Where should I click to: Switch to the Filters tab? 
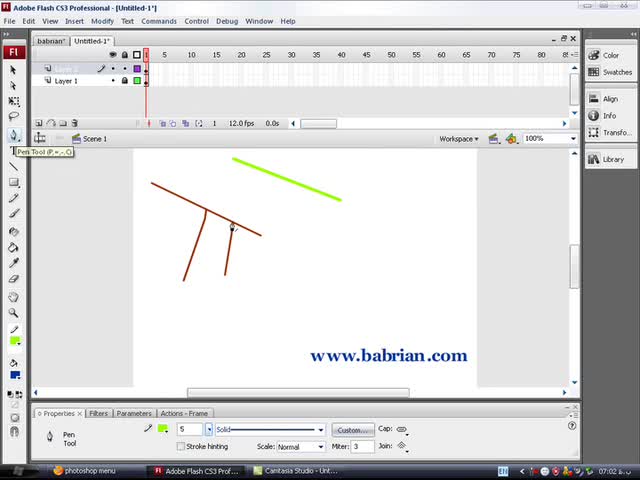tap(98, 413)
